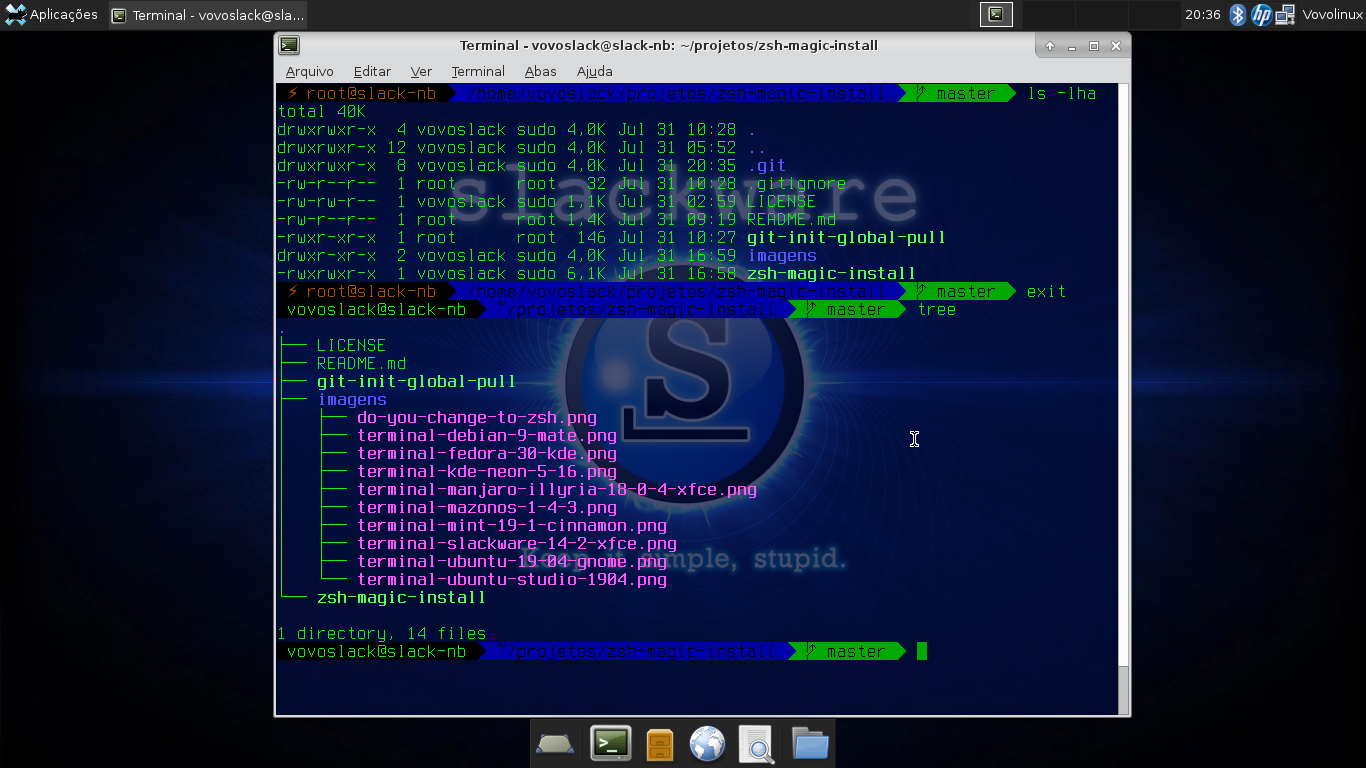This screenshot has height=768, width=1366.
Task: Open the HP tray icon
Action: 1262,14
